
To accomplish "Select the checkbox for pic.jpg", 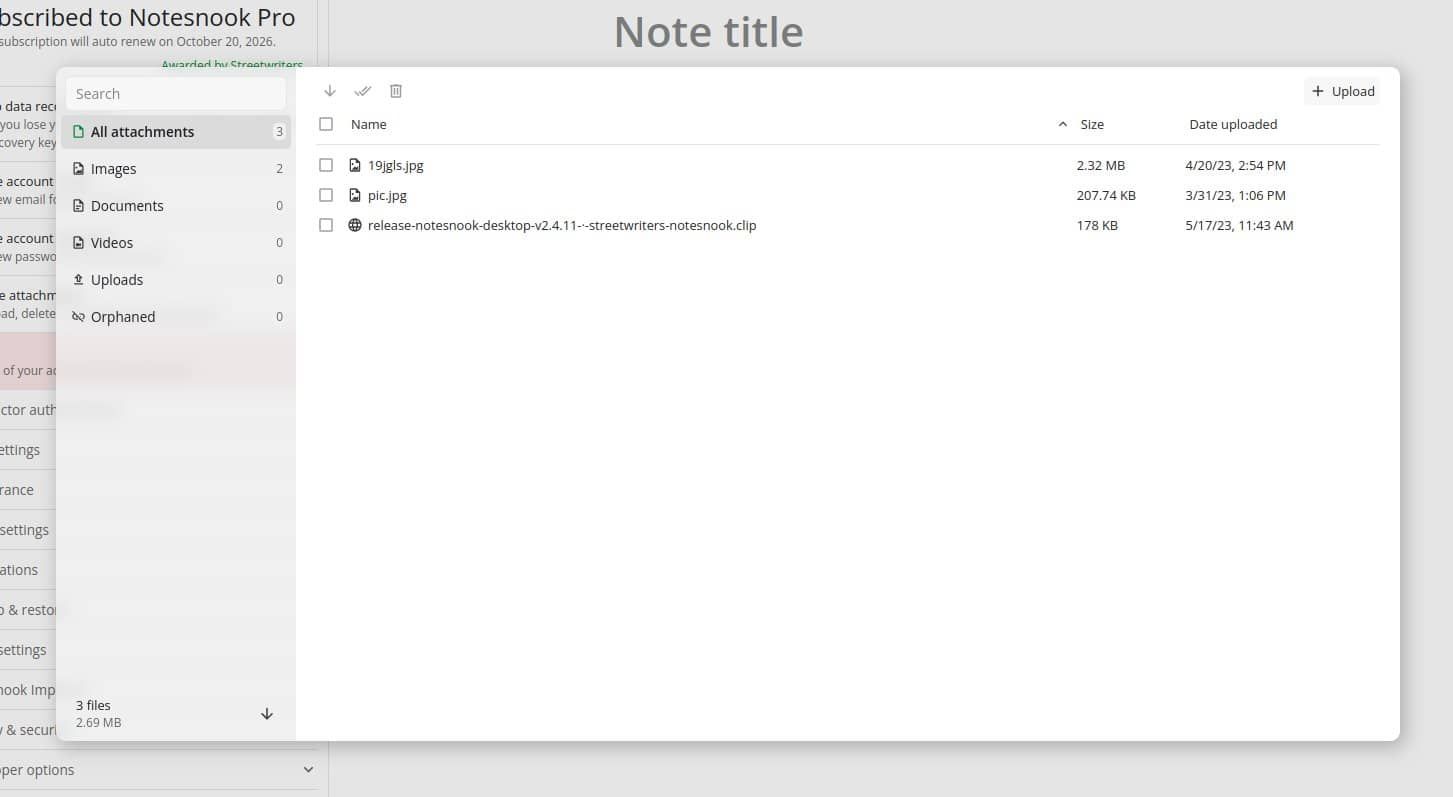I will click(326, 194).
